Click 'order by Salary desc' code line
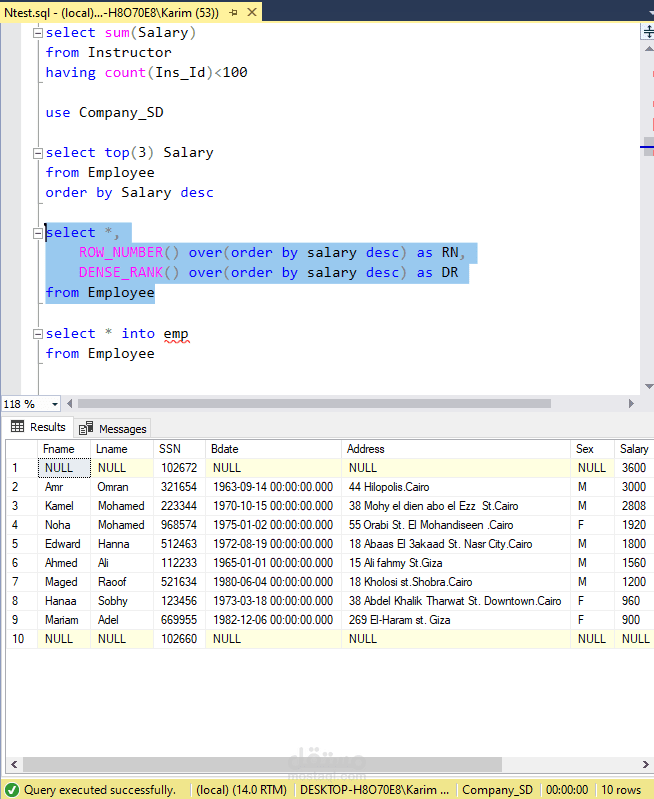 pos(129,193)
